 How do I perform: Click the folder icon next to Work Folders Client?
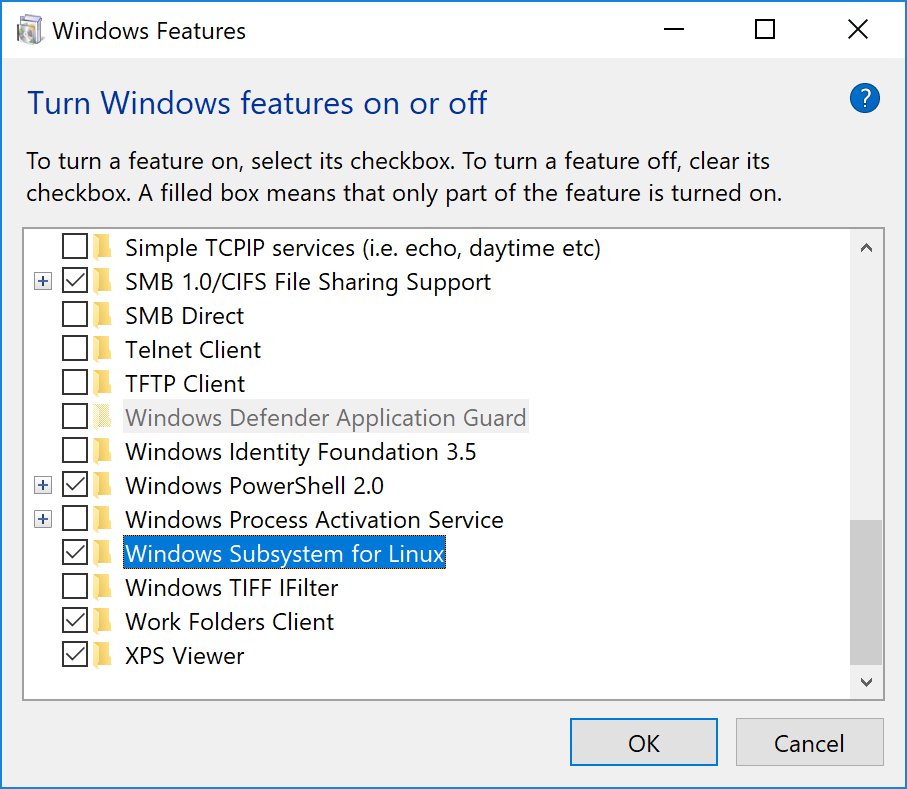tap(103, 621)
